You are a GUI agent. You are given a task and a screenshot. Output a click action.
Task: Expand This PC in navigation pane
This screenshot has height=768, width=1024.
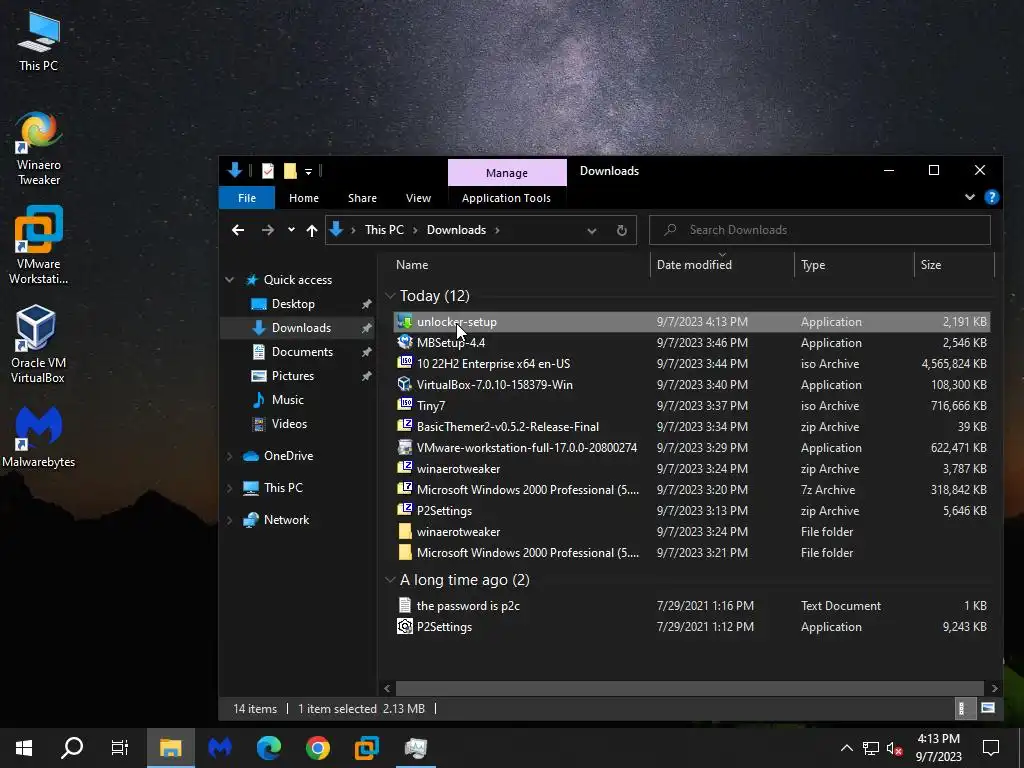(229, 488)
